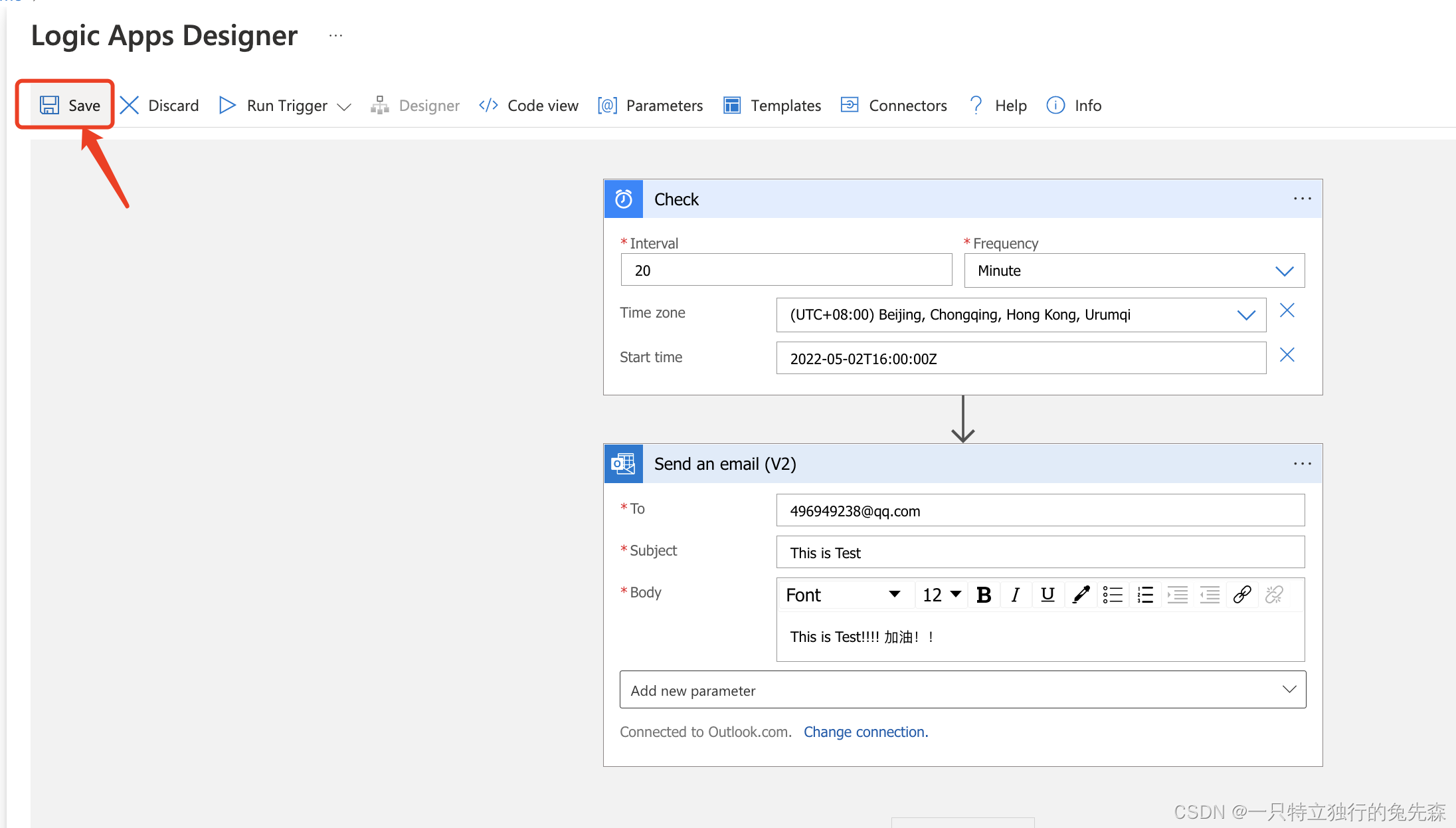Open the Connectors page

click(x=893, y=105)
